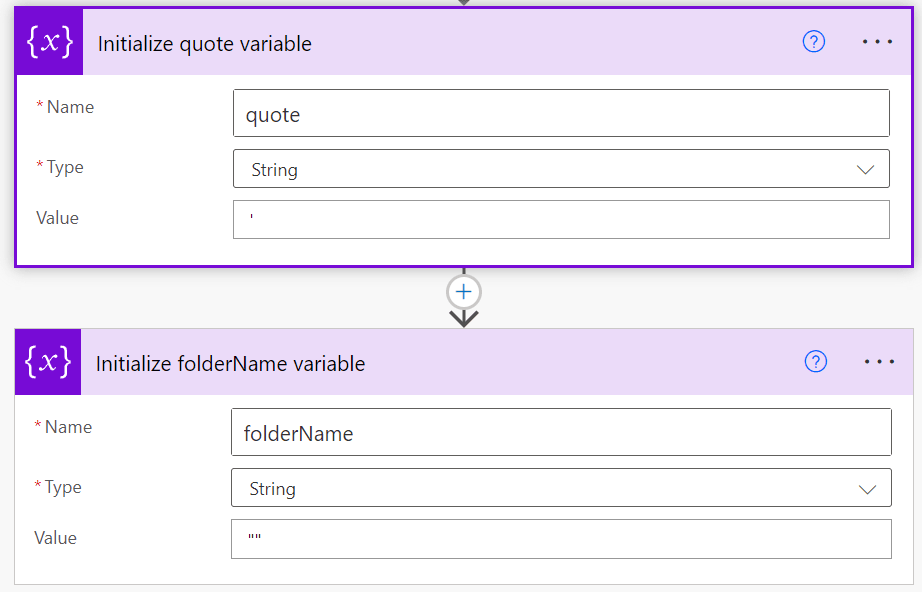Click the Name field containing folderName
This screenshot has width=922, height=592.
(560, 433)
